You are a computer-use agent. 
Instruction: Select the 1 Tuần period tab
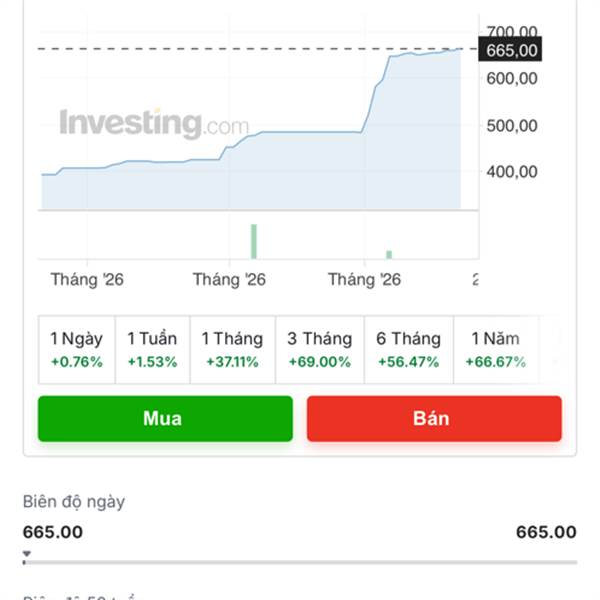pos(152,350)
